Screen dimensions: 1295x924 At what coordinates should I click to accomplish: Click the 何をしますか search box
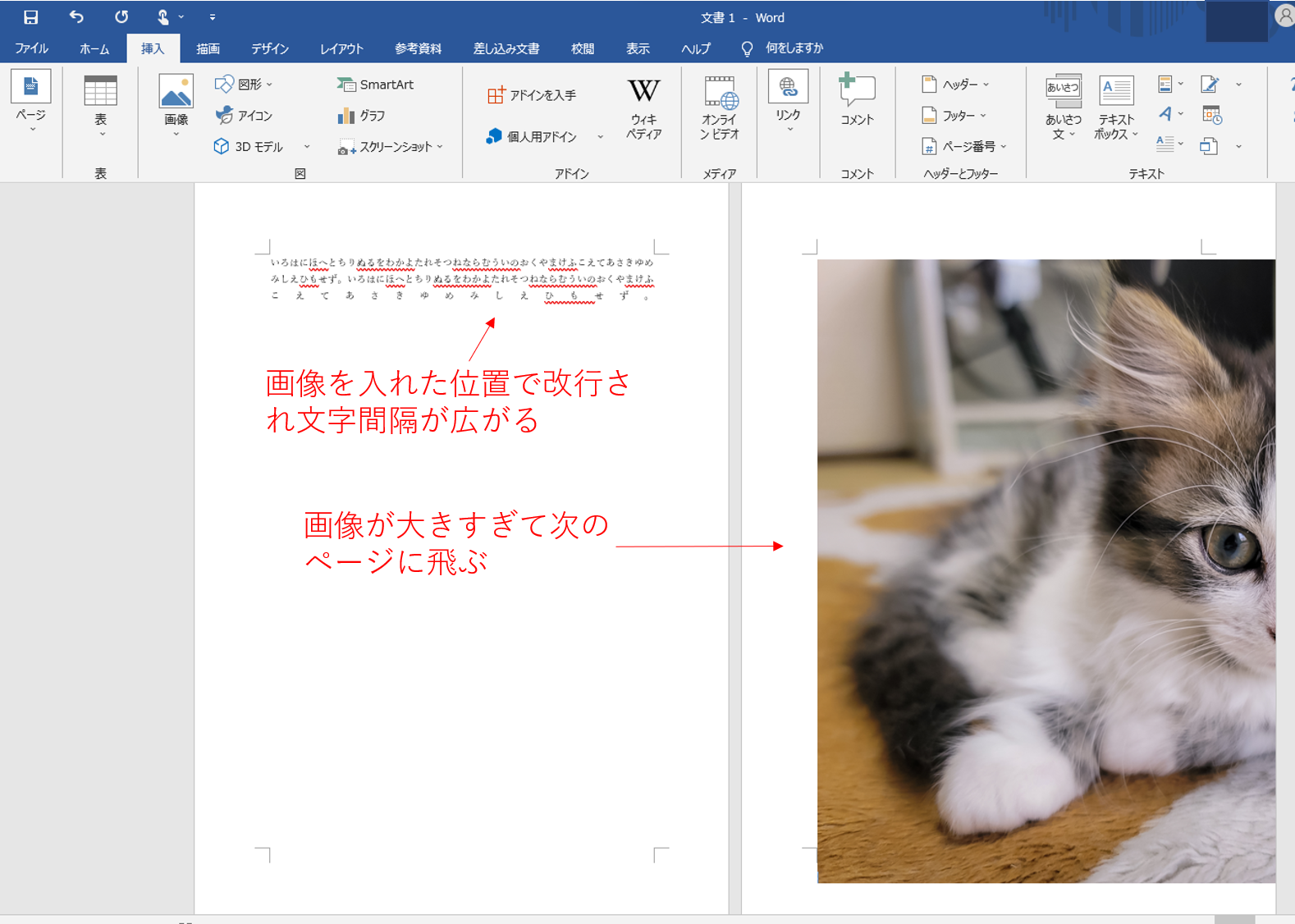(x=793, y=48)
